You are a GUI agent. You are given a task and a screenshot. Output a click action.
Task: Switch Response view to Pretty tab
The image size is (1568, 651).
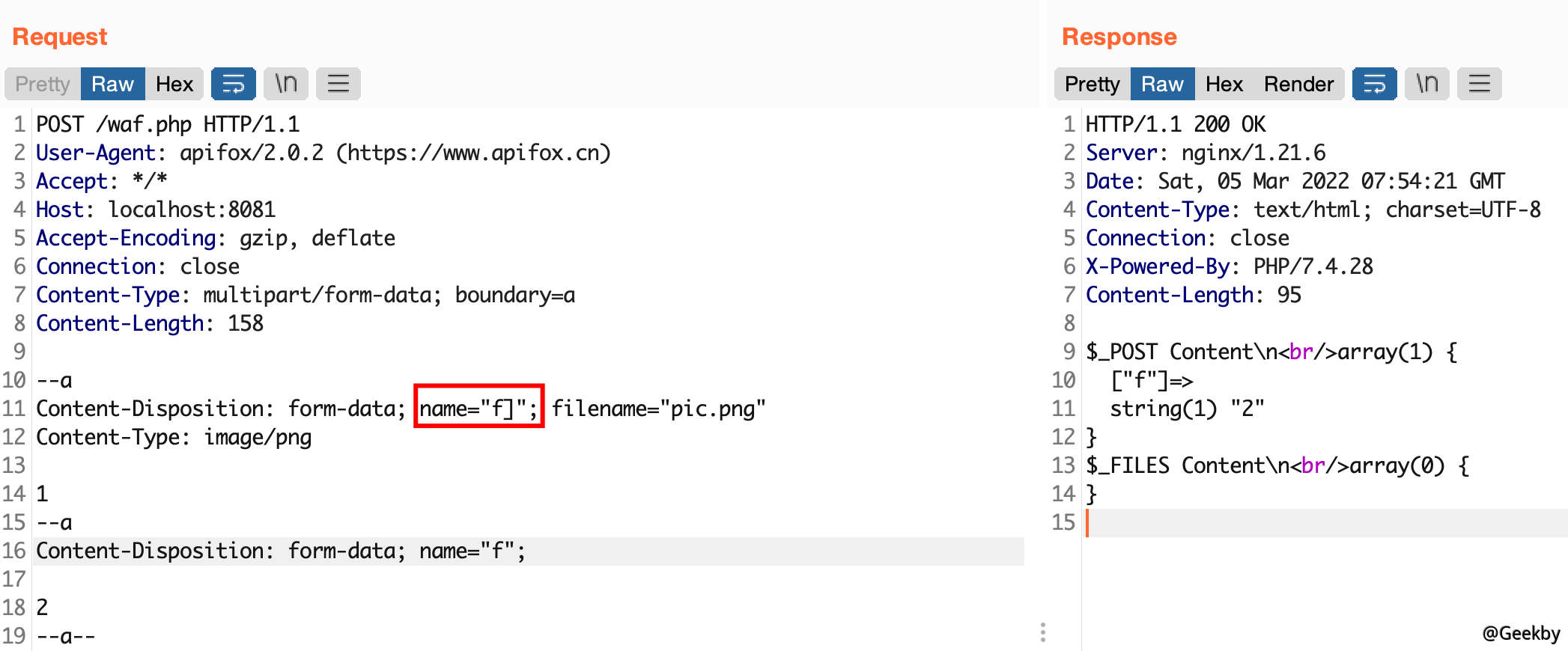coord(1092,84)
